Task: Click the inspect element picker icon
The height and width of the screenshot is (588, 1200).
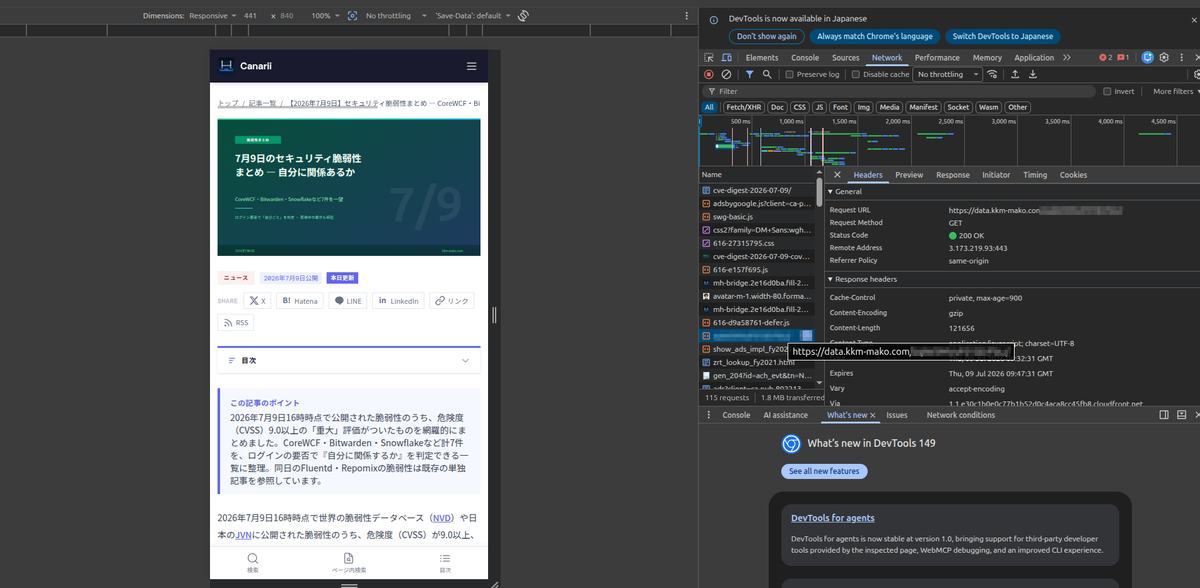Action: tap(709, 58)
